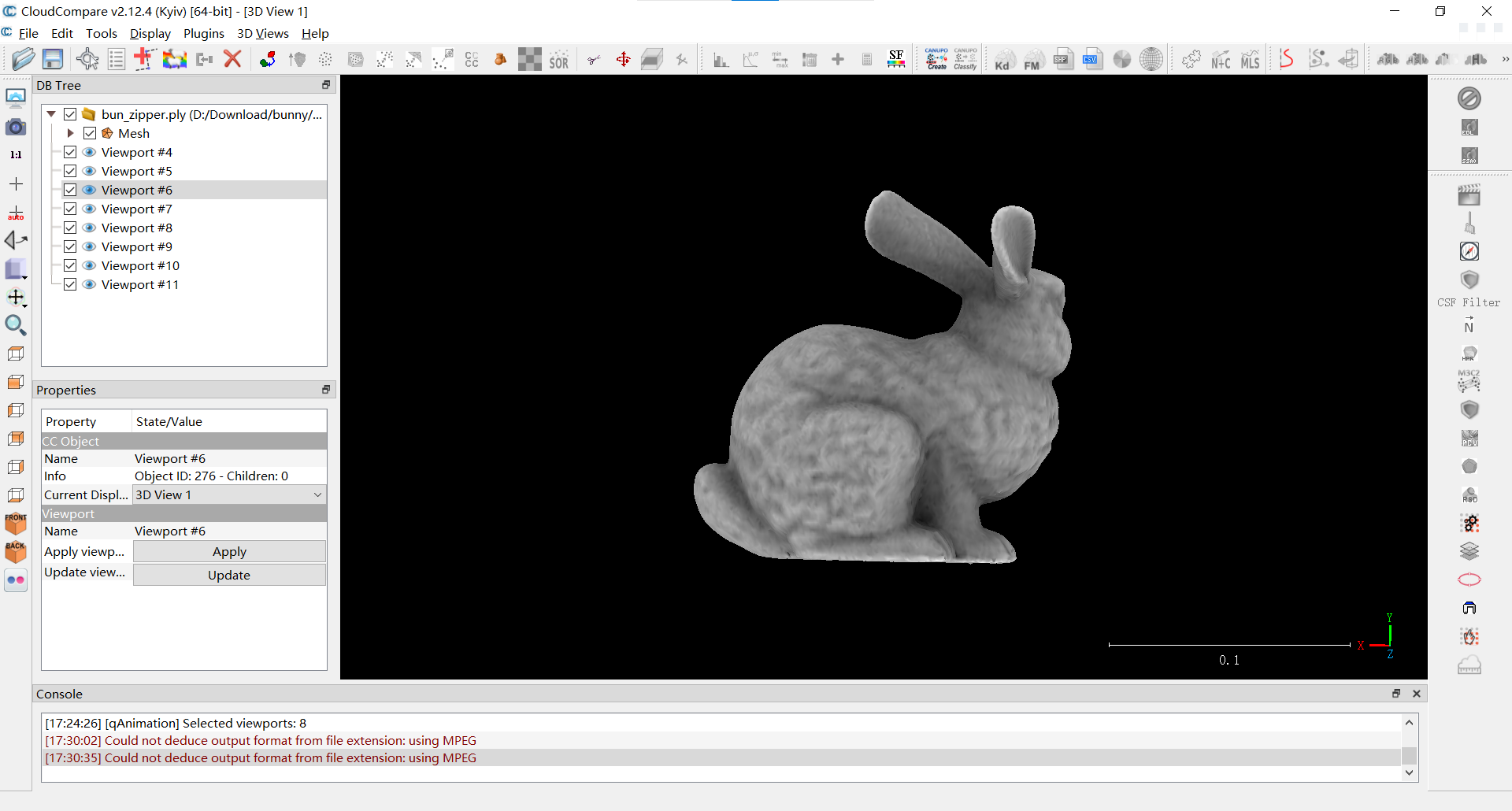Click the auto rotation center icon
This screenshot has height=811, width=1512.
(15, 213)
